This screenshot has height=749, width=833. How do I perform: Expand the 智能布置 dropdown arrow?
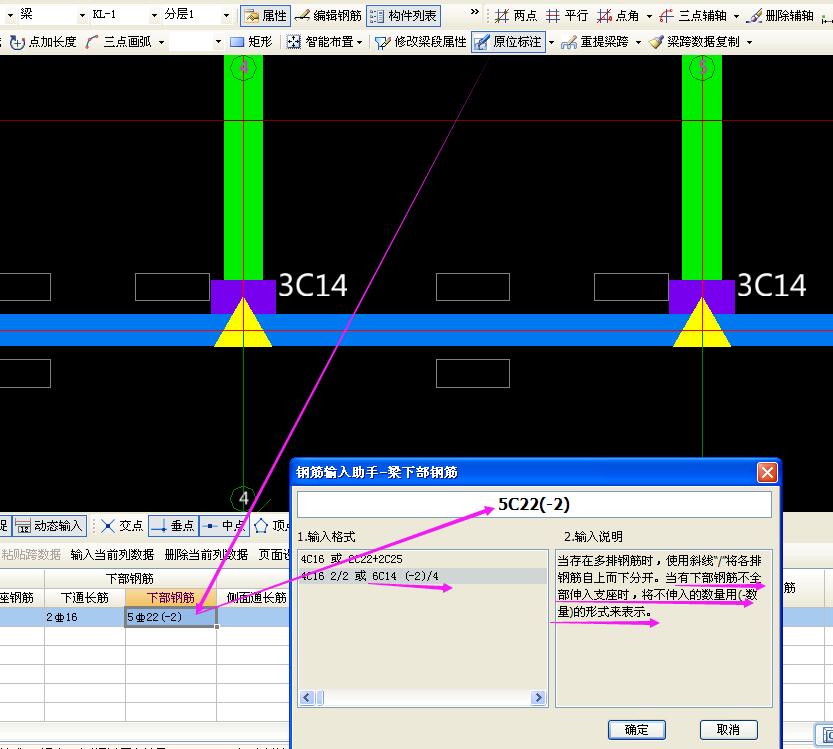[360, 42]
